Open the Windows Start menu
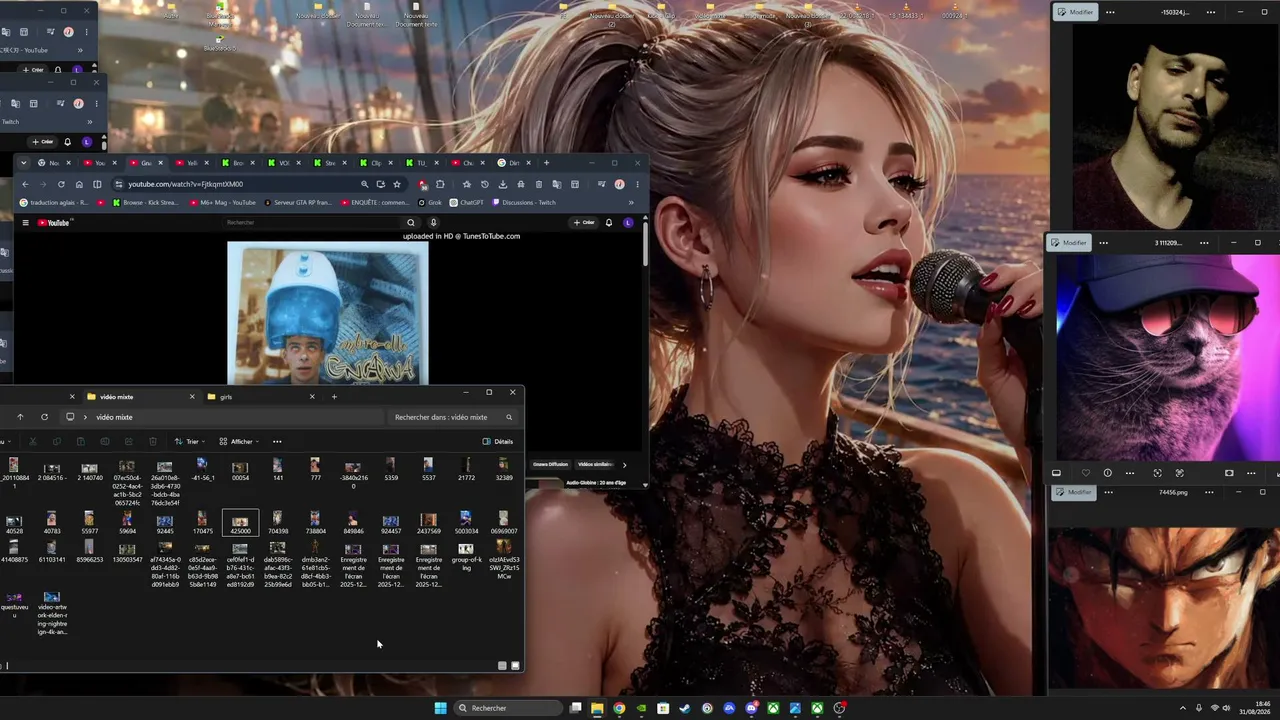The height and width of the screenshot is (720, 1280). pos(441,708)
